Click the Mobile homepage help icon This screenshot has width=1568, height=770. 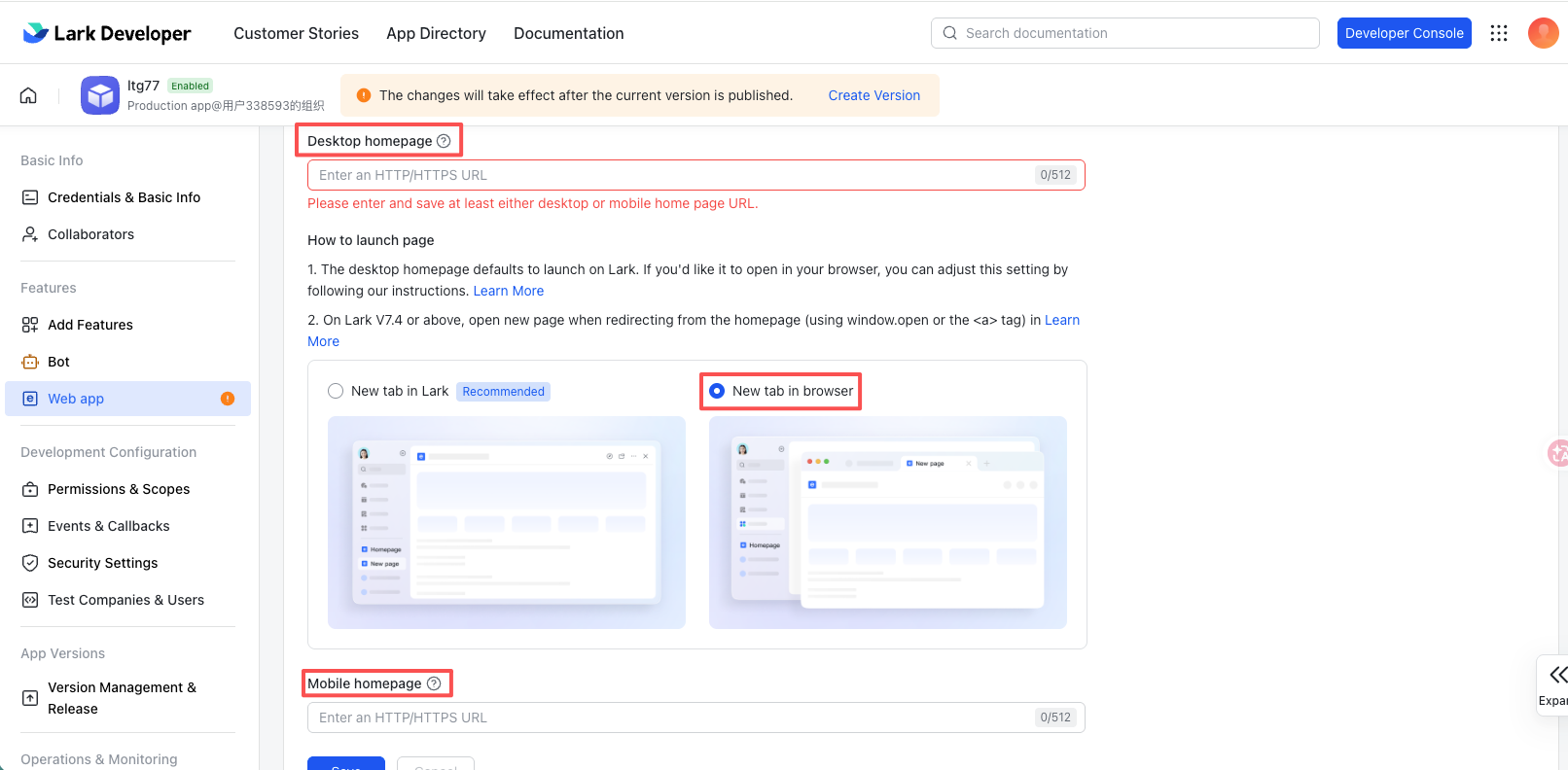point(434,683)
